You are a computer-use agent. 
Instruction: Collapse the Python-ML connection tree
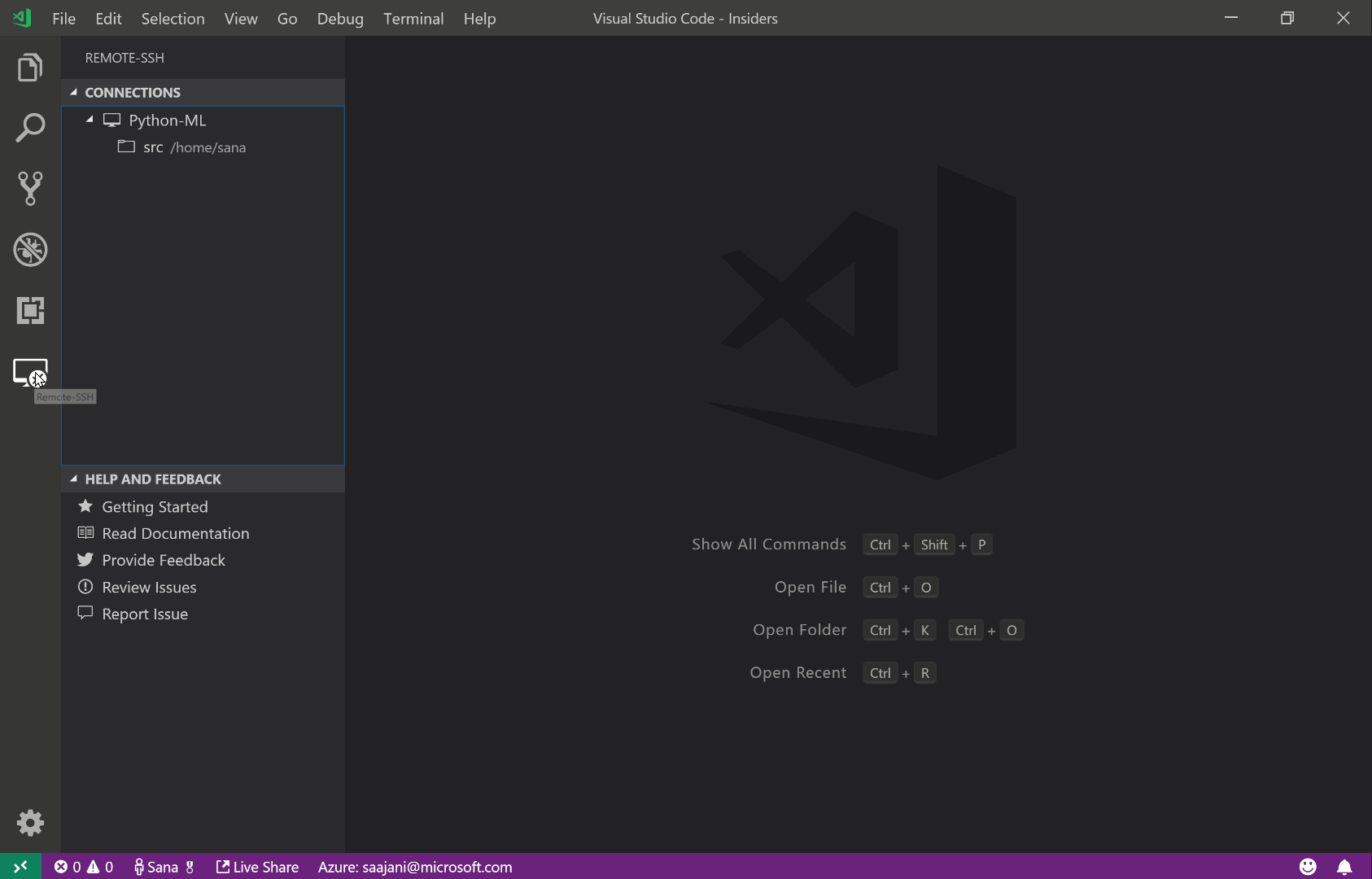coord(91,120)
